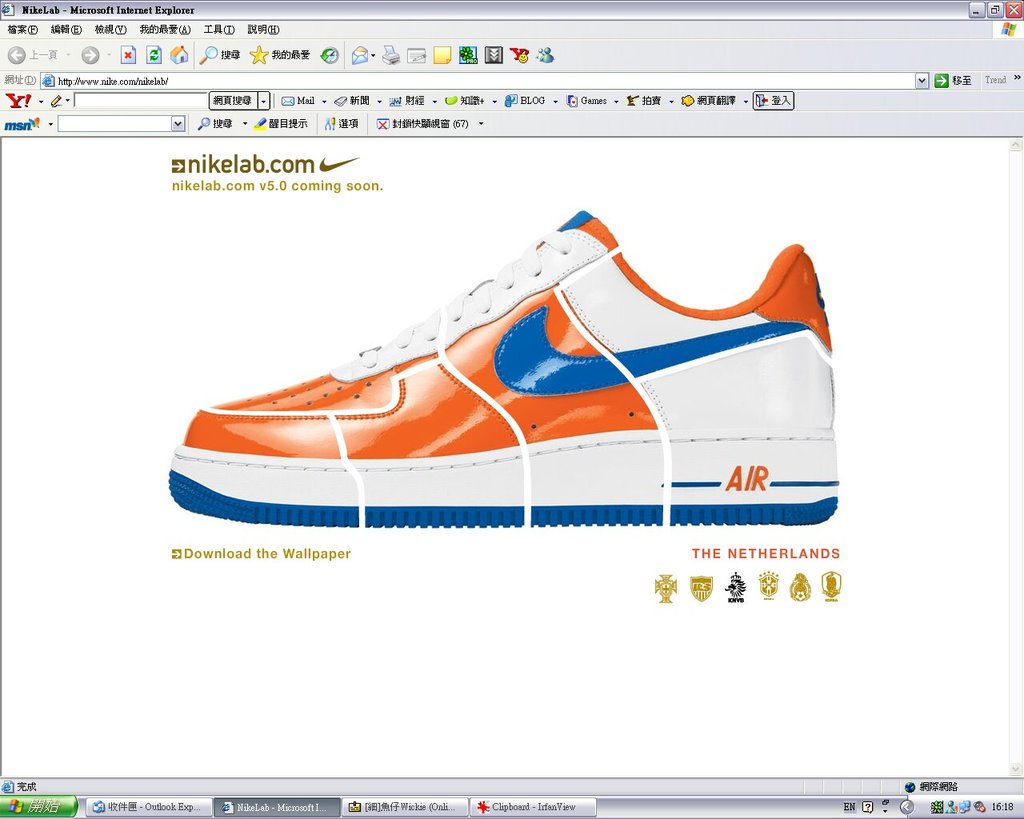Screen dimensions: 1024x819
Task: Open the 工具(T) menu
Action: (219, 29)
